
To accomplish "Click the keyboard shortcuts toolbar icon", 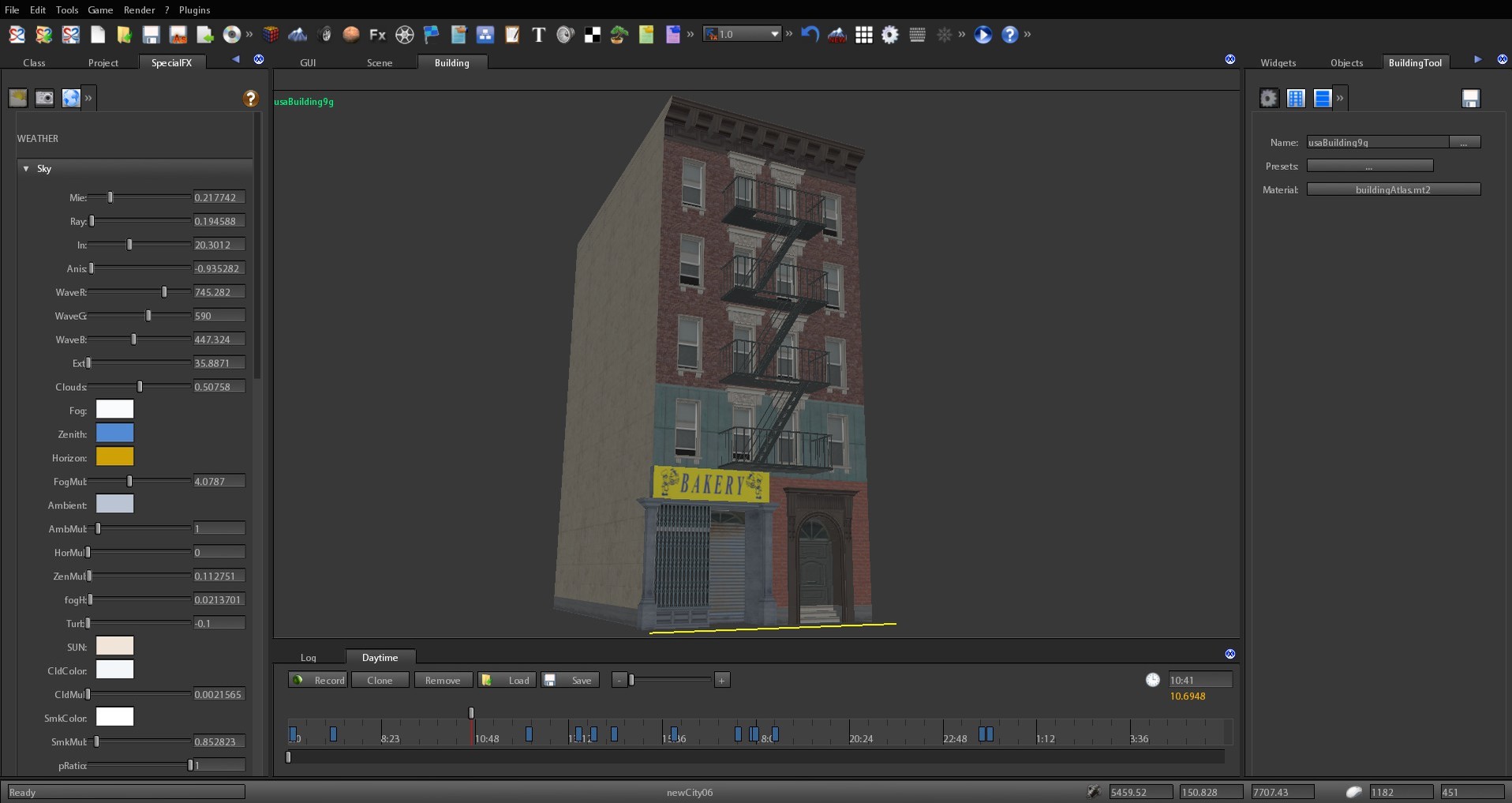I will click(917, 35).
